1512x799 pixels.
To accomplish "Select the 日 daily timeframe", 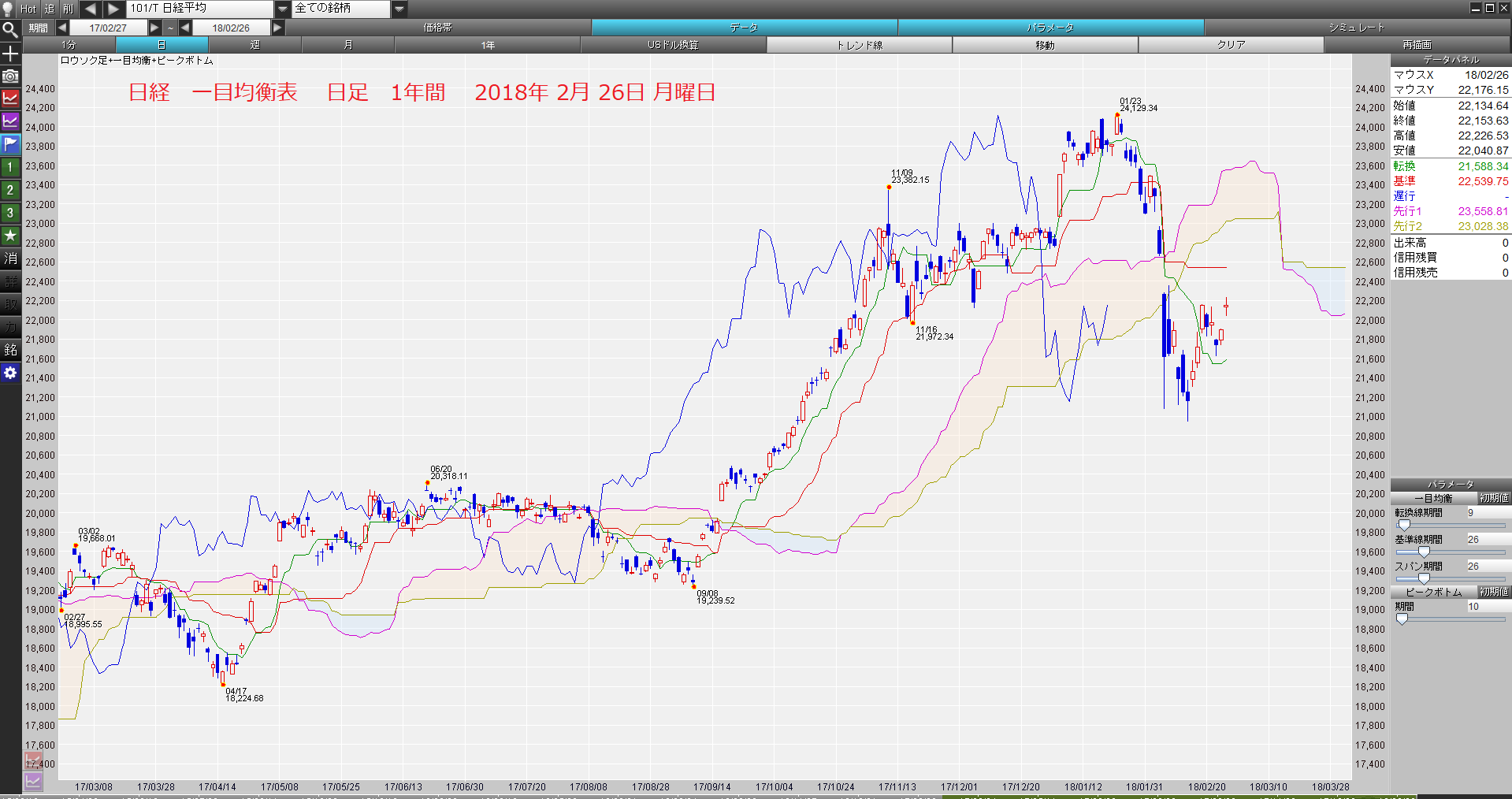I will coord(162,45).
